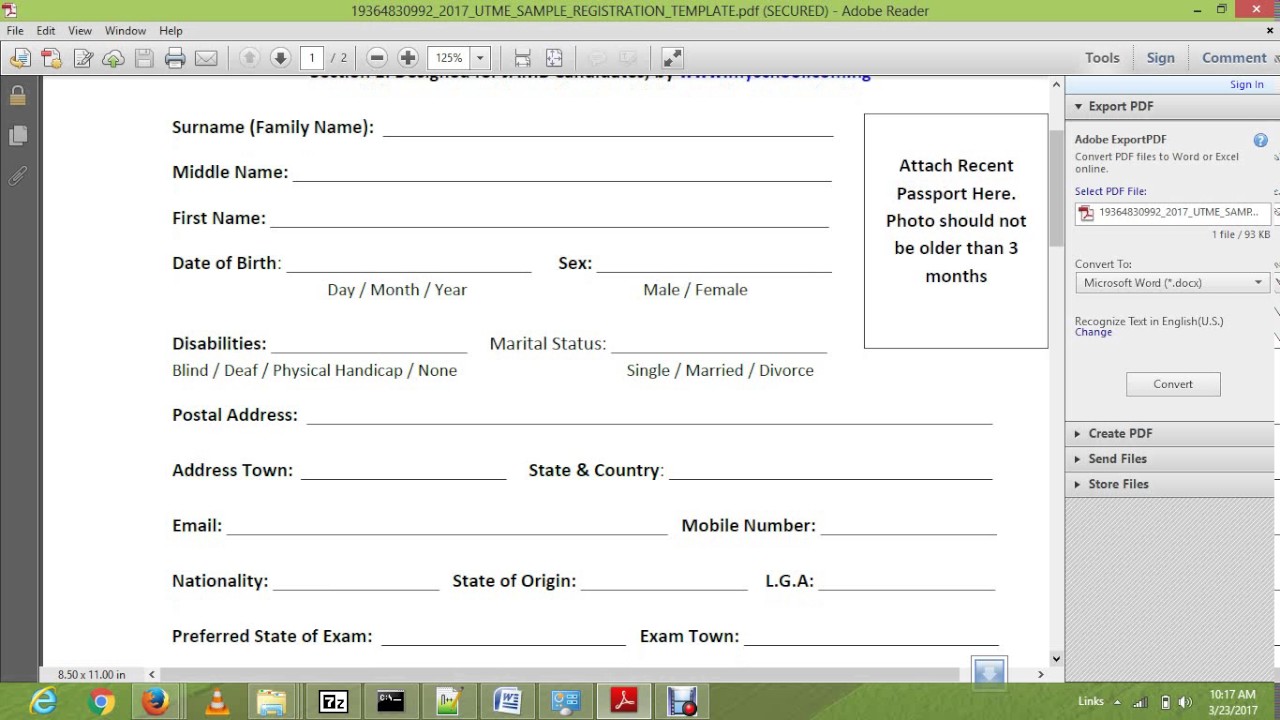The image size is (1280, 720).
Task: Open the Edit menu
Action: click(x=46, y=31)
